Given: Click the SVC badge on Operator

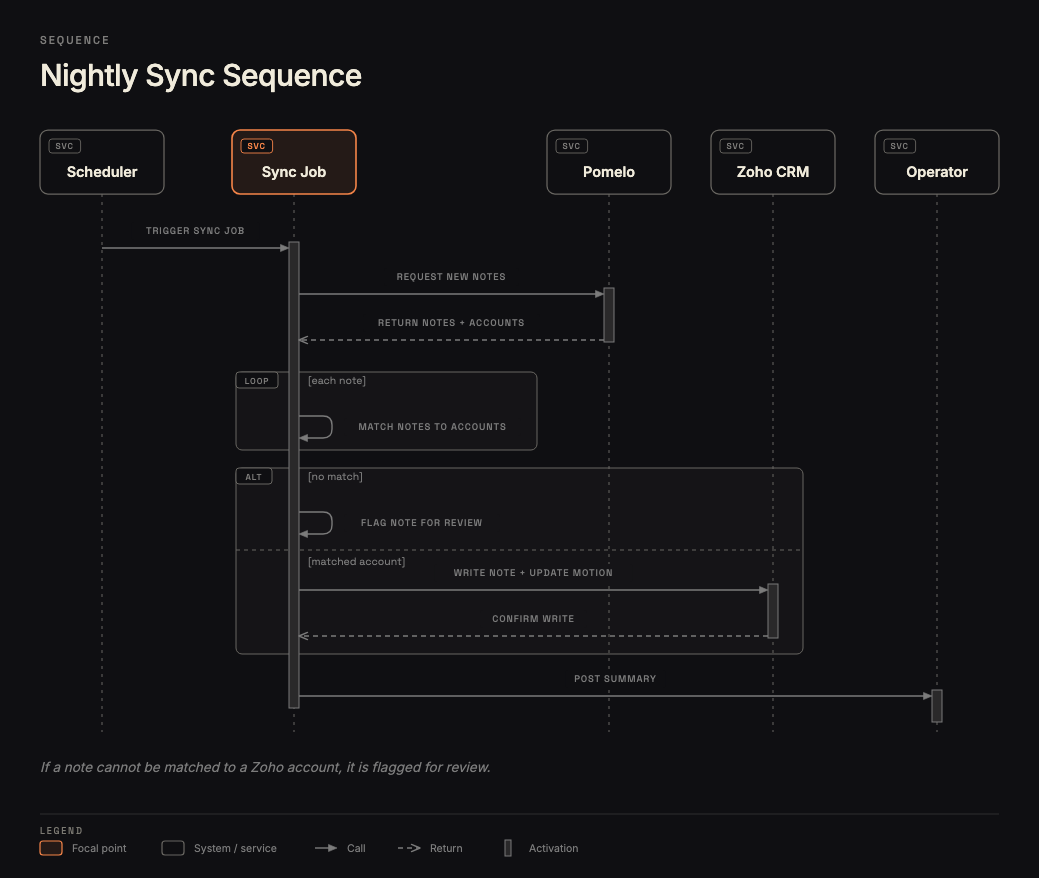Looking at the screenshot, I should [899, 146].
